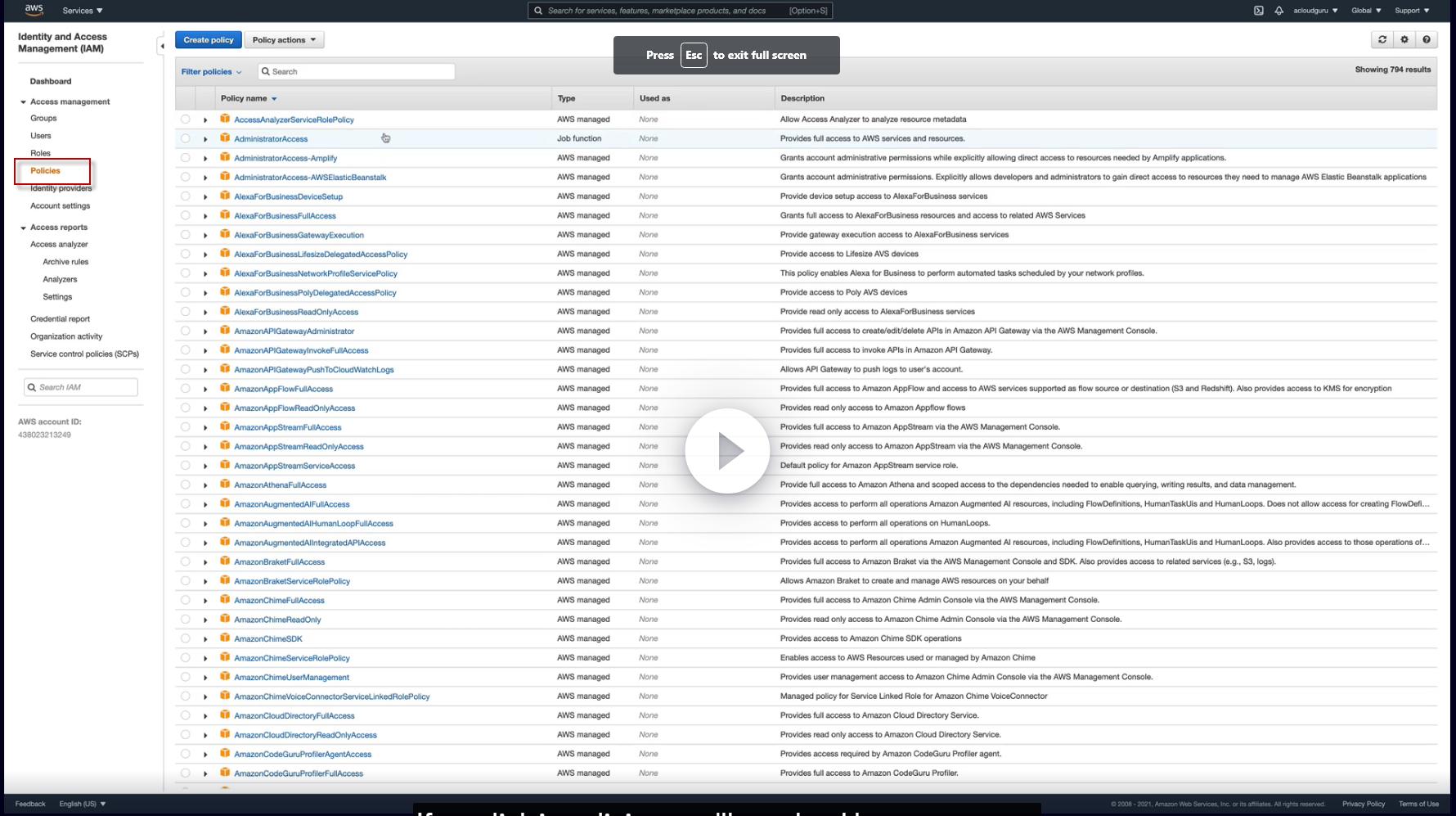
Task: Select the AmazonAPIGatewayAdministrator radio button
Action: point(186,331)
